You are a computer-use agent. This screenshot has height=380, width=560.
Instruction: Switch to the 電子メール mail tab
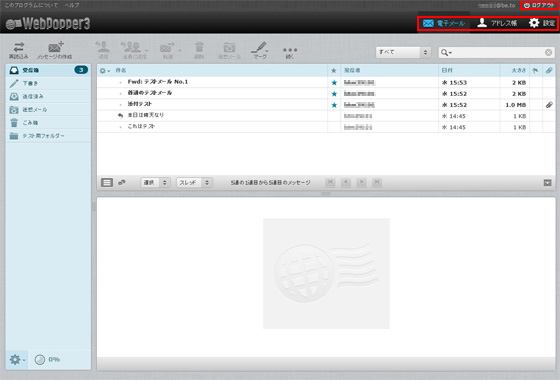[x=444, y=24]
